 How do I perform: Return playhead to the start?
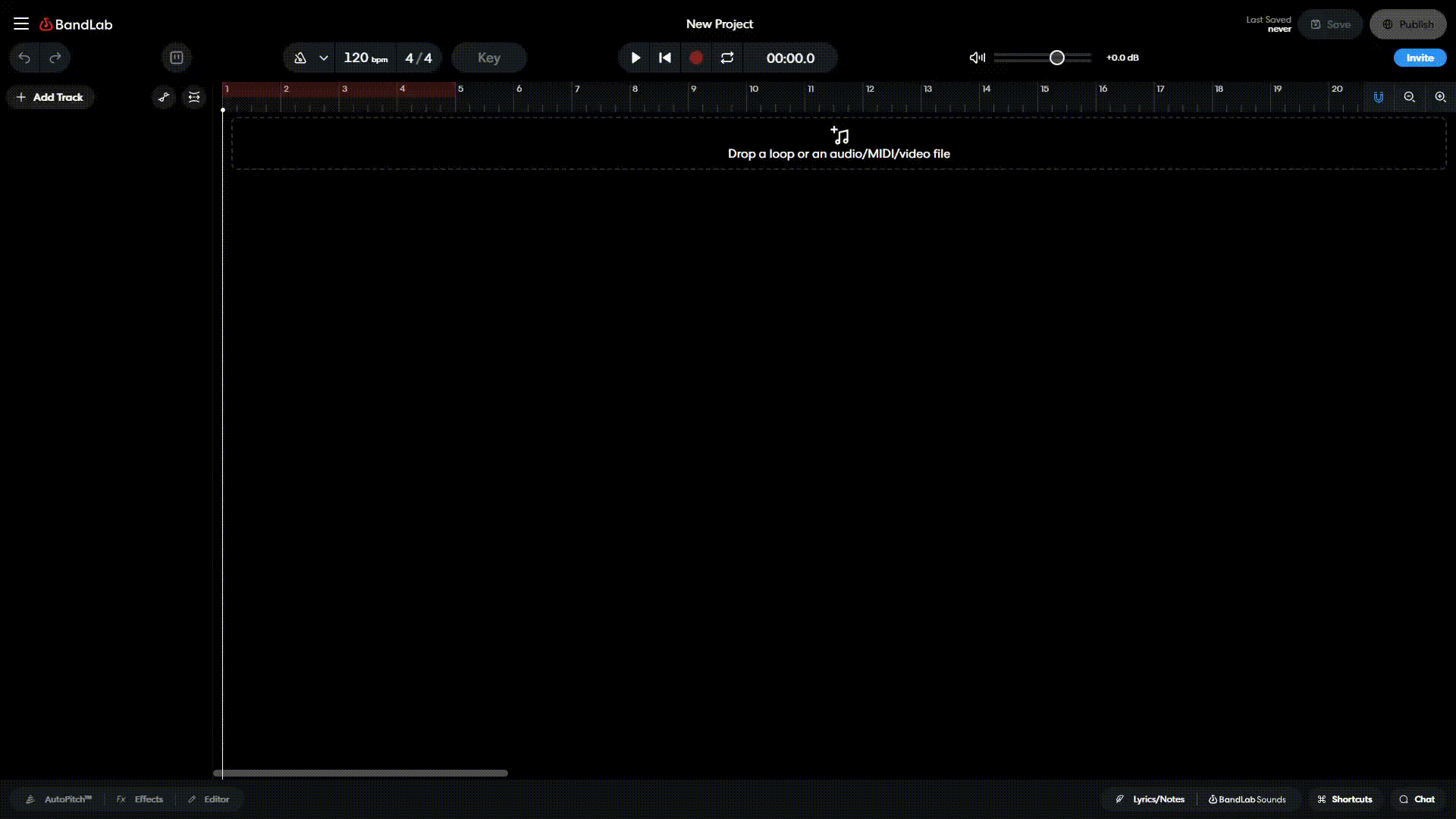[665, 58]
